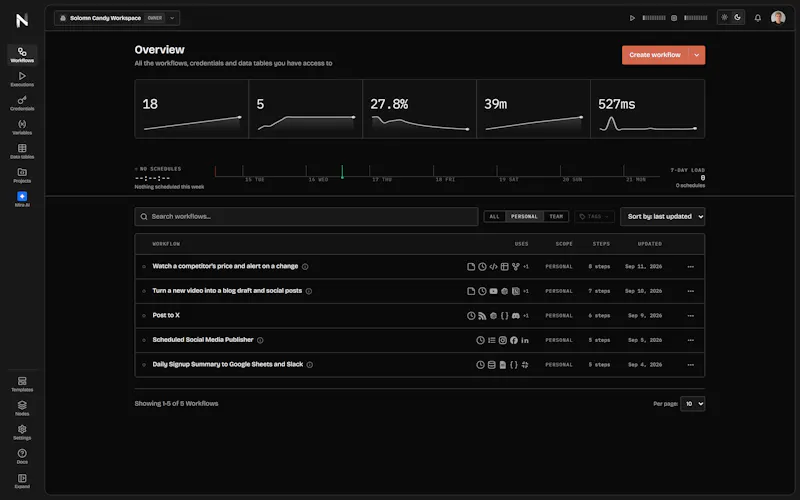Open the arrow next to Create workflow

pyautogui.click(x=697, y=55)
